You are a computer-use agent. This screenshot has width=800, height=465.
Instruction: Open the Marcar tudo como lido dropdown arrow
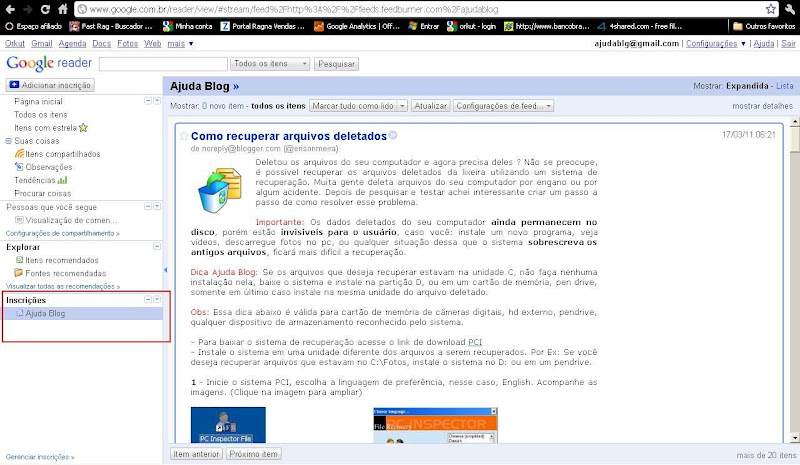coord(402,106)
